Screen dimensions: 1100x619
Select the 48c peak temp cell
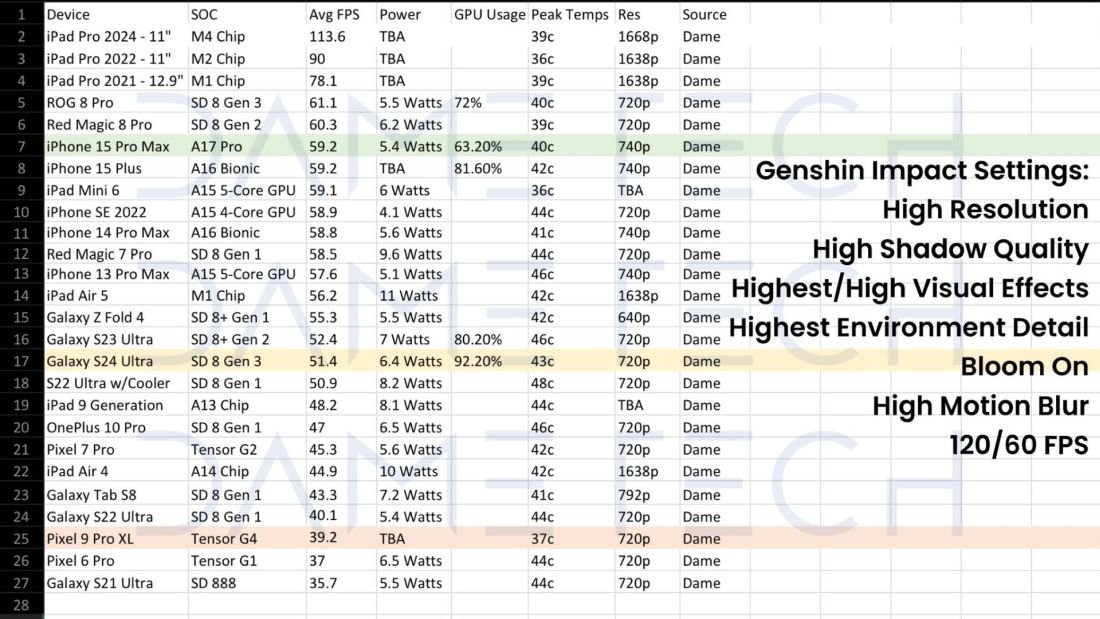(572, 383)
